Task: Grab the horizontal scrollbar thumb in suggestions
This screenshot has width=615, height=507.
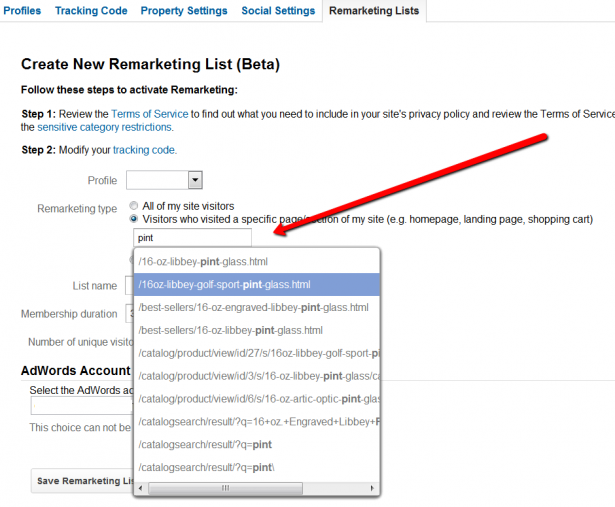Action: click(226, 488)
